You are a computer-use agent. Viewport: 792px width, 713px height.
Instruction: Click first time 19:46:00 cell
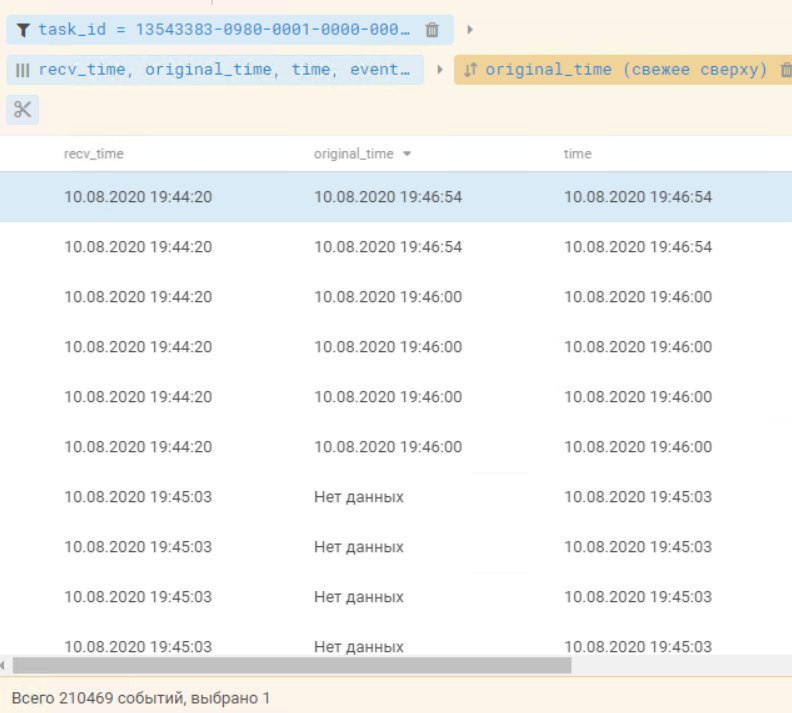coord(638,297)
